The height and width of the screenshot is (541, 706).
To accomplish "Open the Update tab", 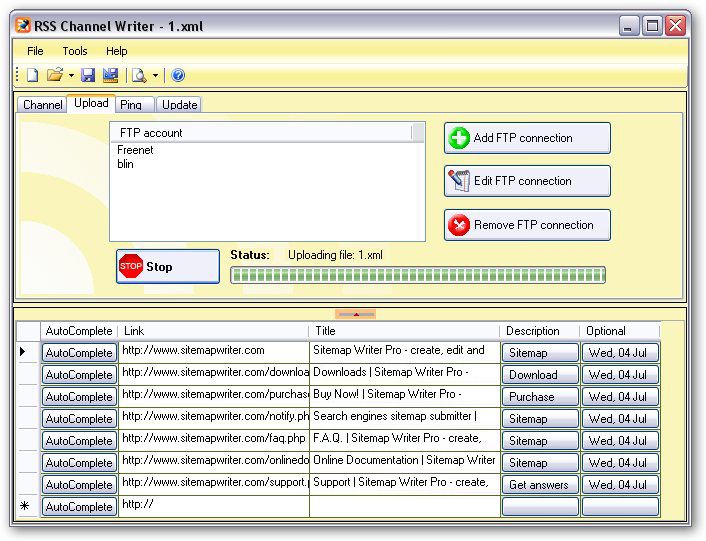I will pos(179,104).
